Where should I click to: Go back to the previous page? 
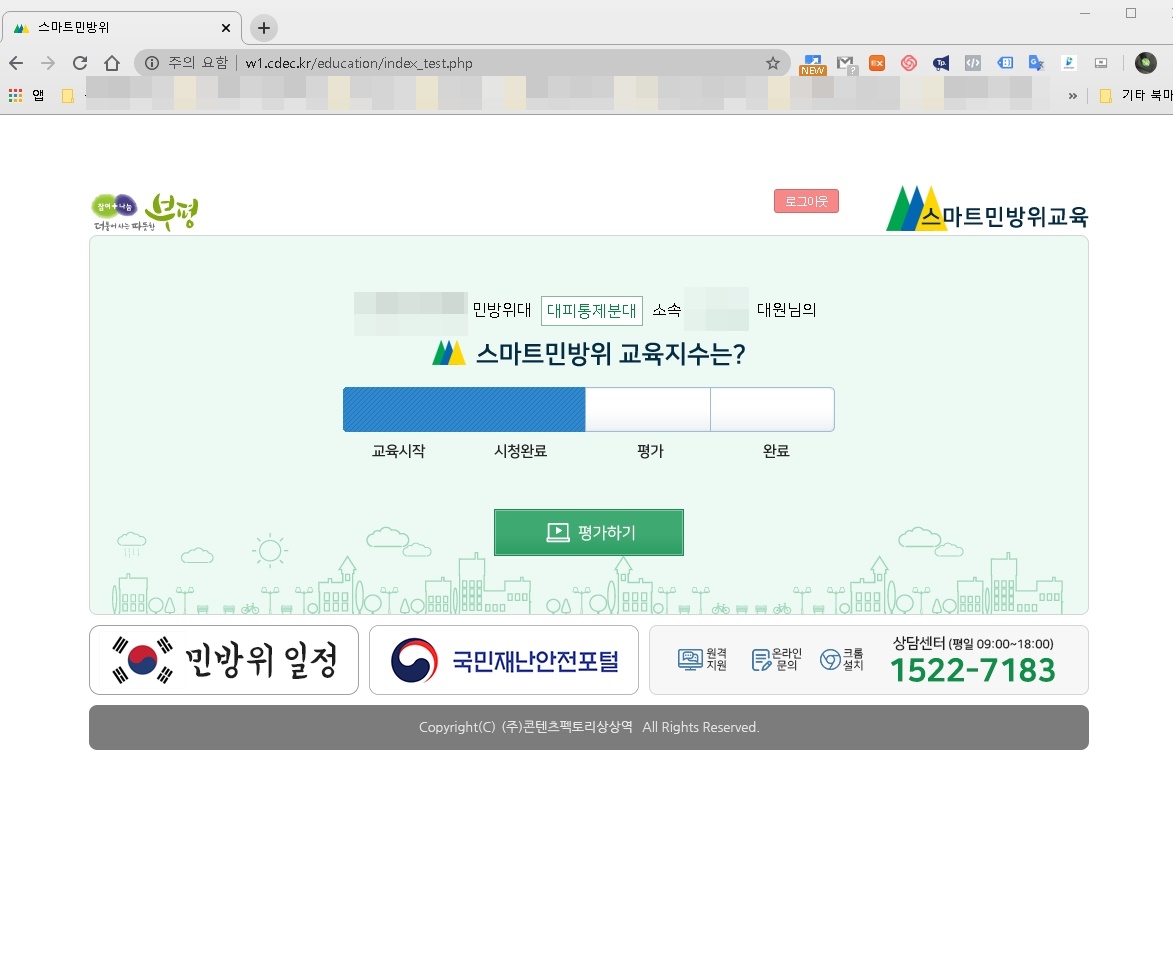[16, 64]
